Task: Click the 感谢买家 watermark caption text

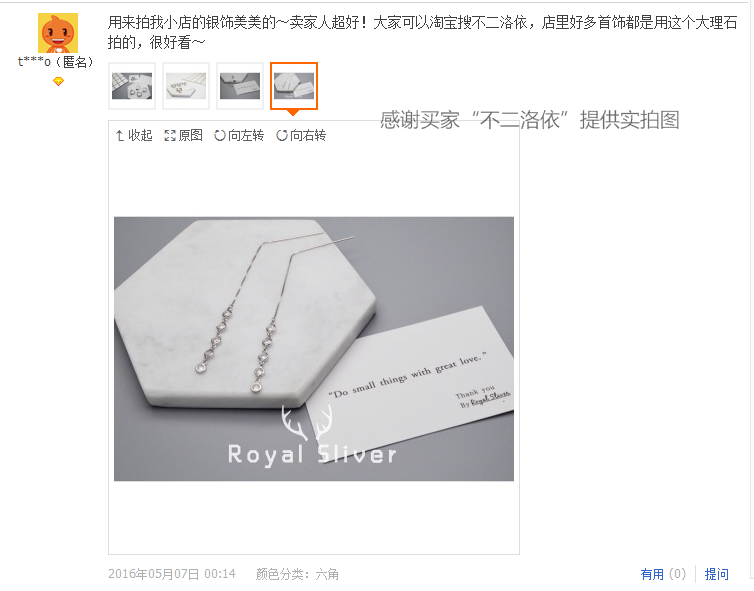Action: (x=529, y=120)
